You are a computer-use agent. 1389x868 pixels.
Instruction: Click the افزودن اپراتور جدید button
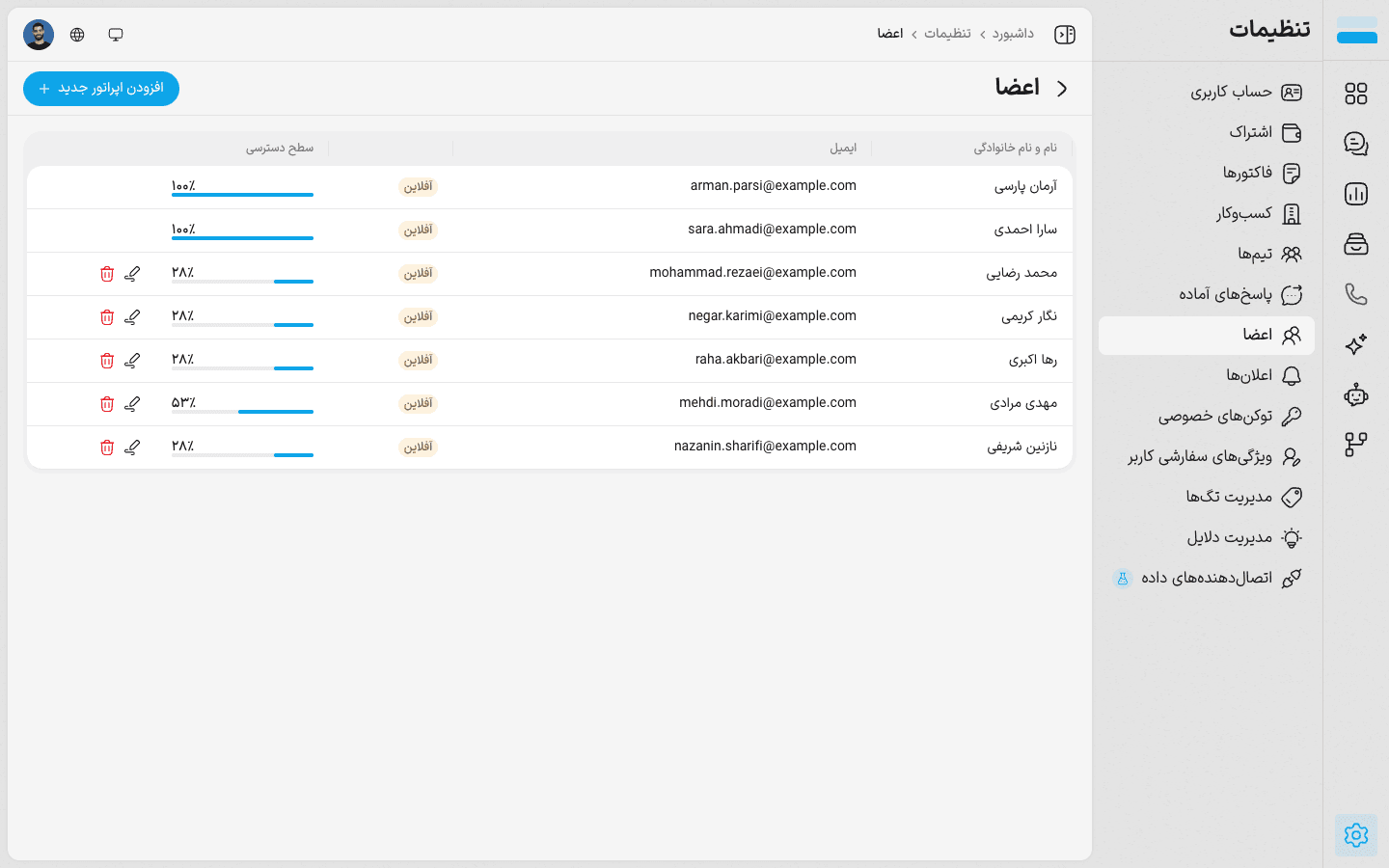[x=101, y=89]
